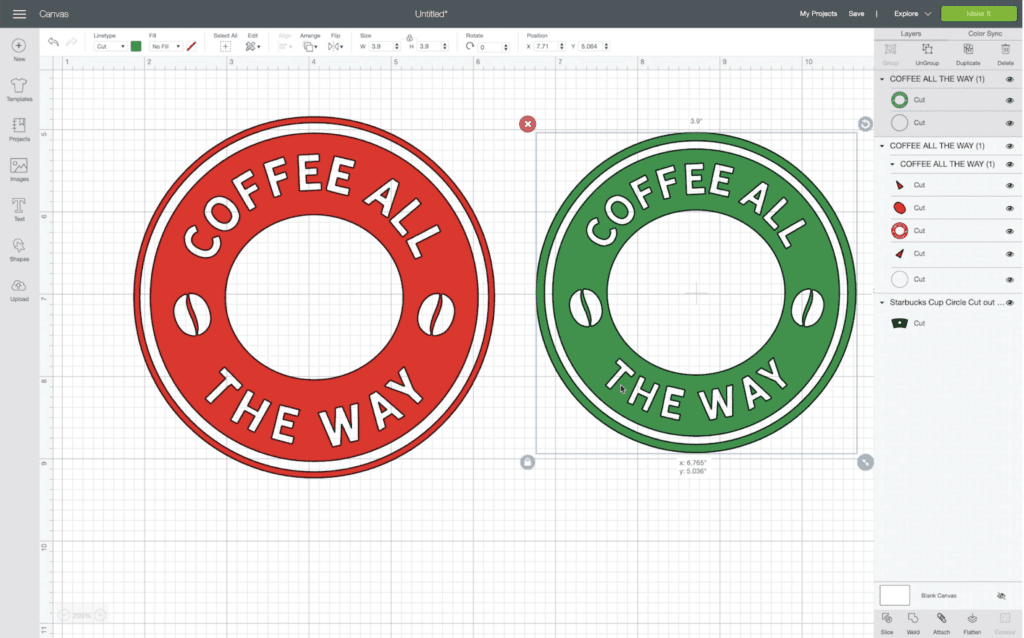Screen dimensions: 1024x638
Task: Toggle lock aspect ratio in Size
Action: point(409,38)
